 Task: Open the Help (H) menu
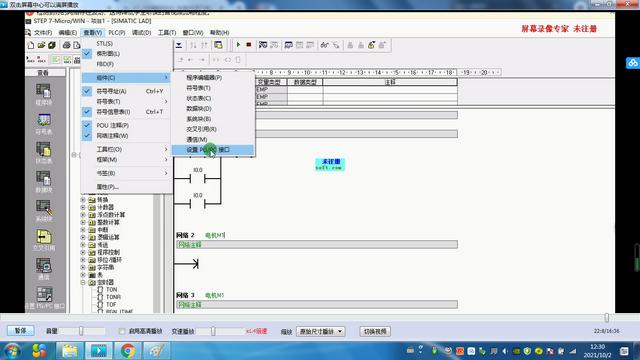(x=219, y=32)
